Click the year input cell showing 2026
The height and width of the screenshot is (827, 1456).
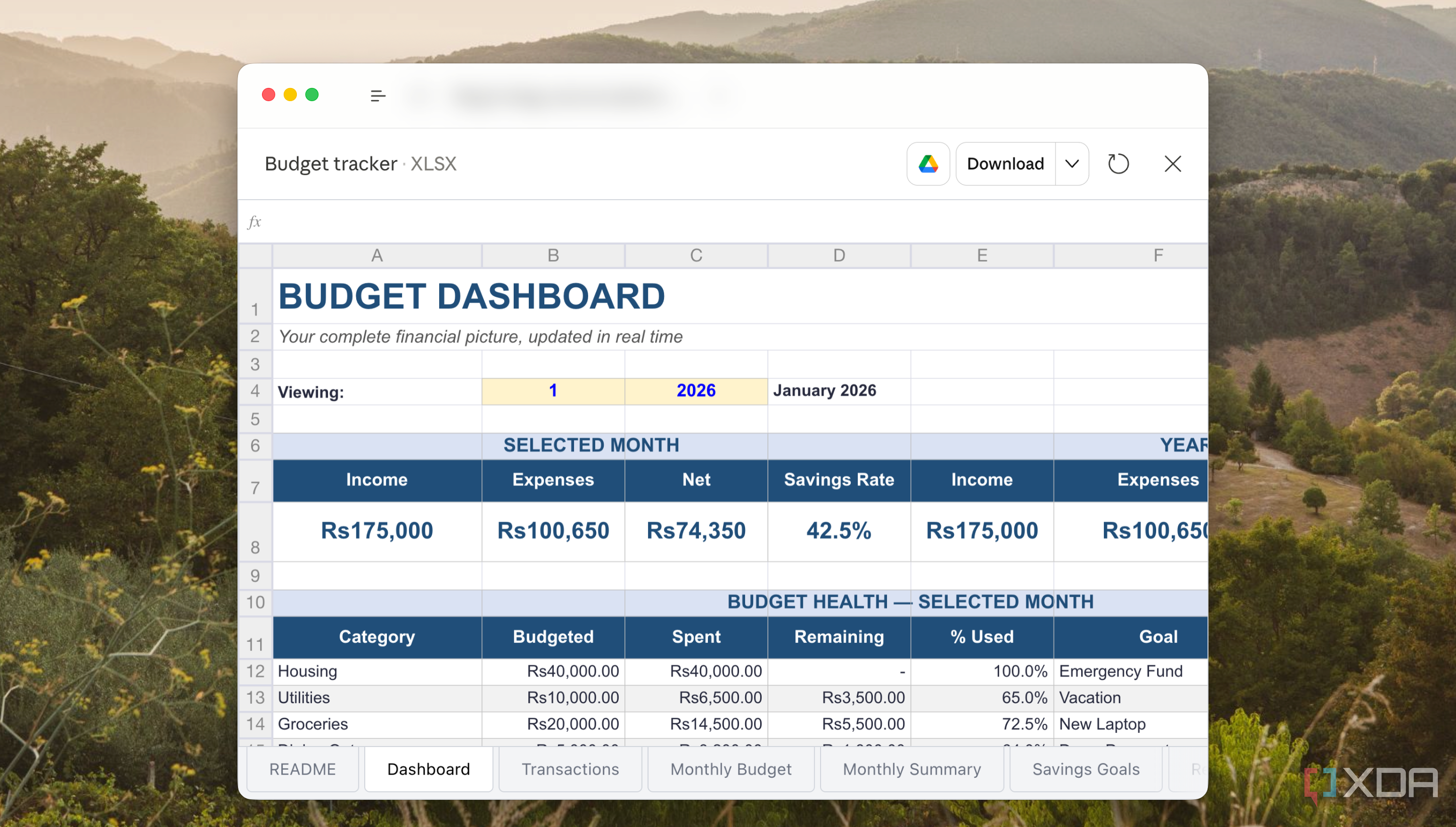(x=696, y=391)
